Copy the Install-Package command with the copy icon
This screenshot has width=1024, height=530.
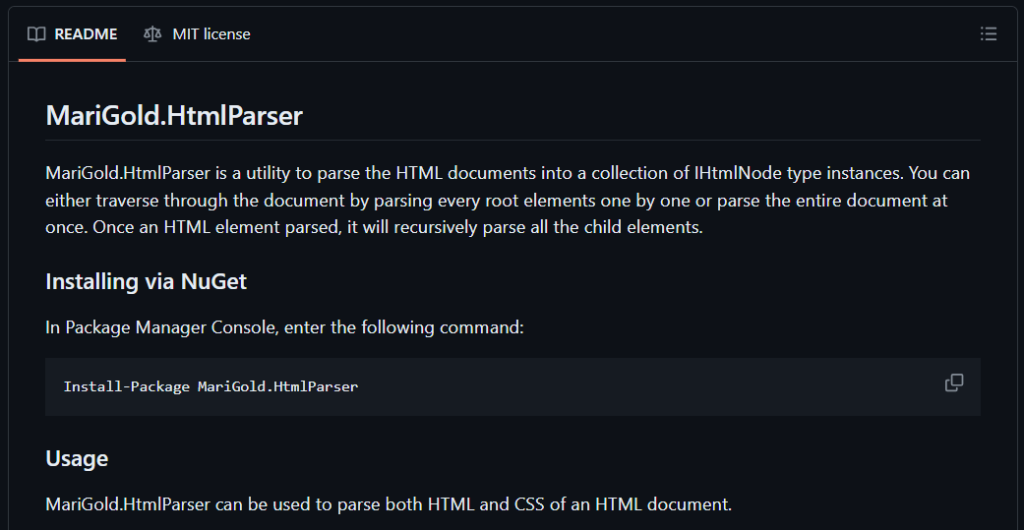click(x=954, y=383)
